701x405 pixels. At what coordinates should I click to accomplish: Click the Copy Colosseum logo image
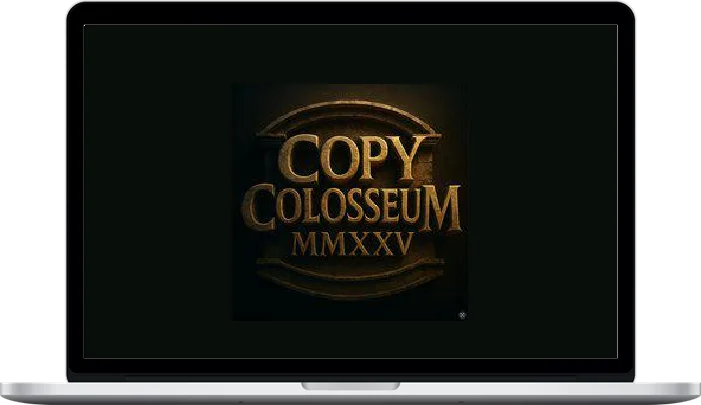point(351,202)
